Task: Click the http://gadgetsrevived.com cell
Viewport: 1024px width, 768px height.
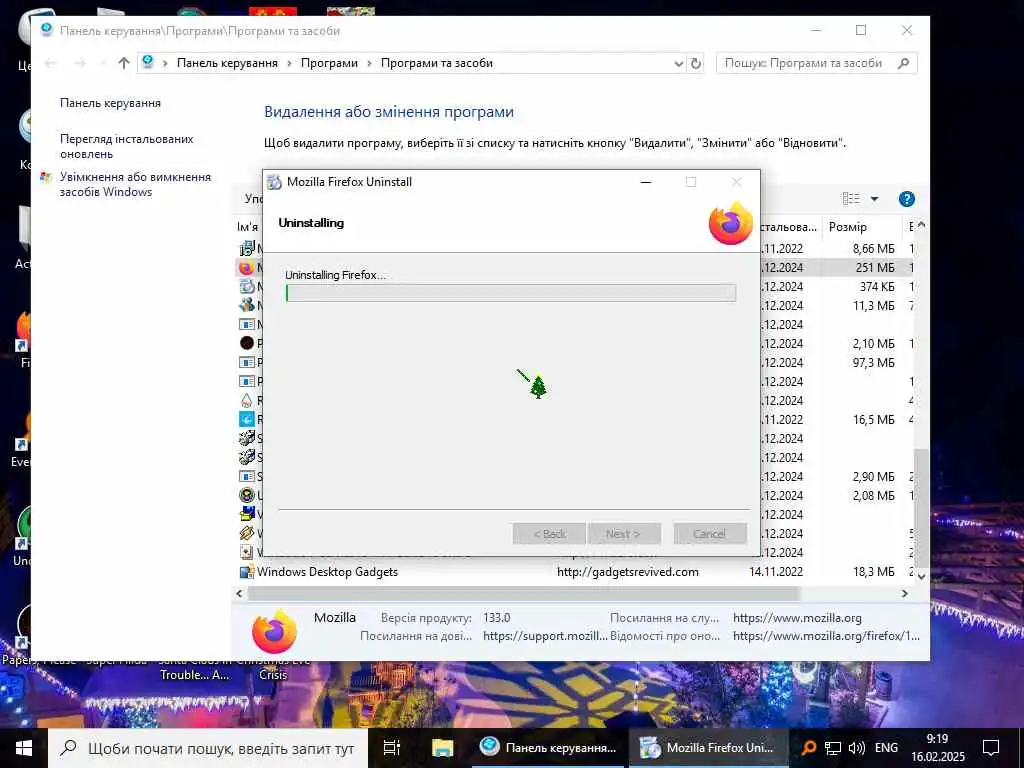Action: pyautogui.click(x=628, y=572)
